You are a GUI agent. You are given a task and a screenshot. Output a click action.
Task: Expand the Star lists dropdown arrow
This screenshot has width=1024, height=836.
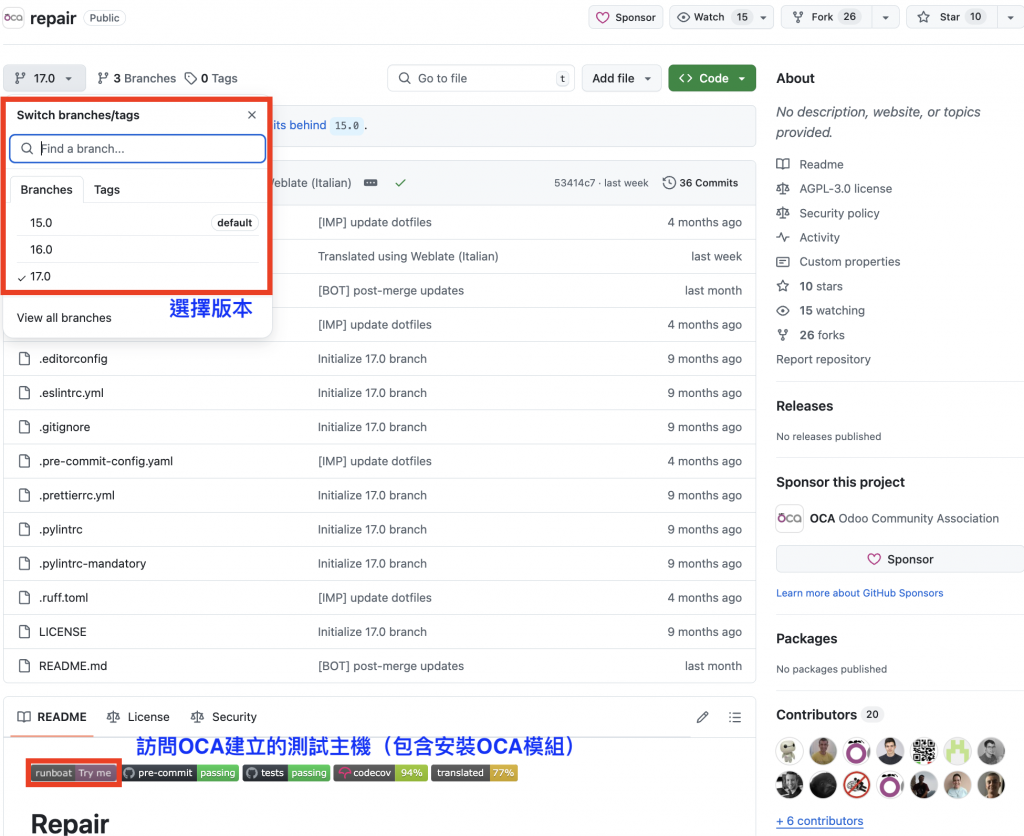[x=1010, y=18]
